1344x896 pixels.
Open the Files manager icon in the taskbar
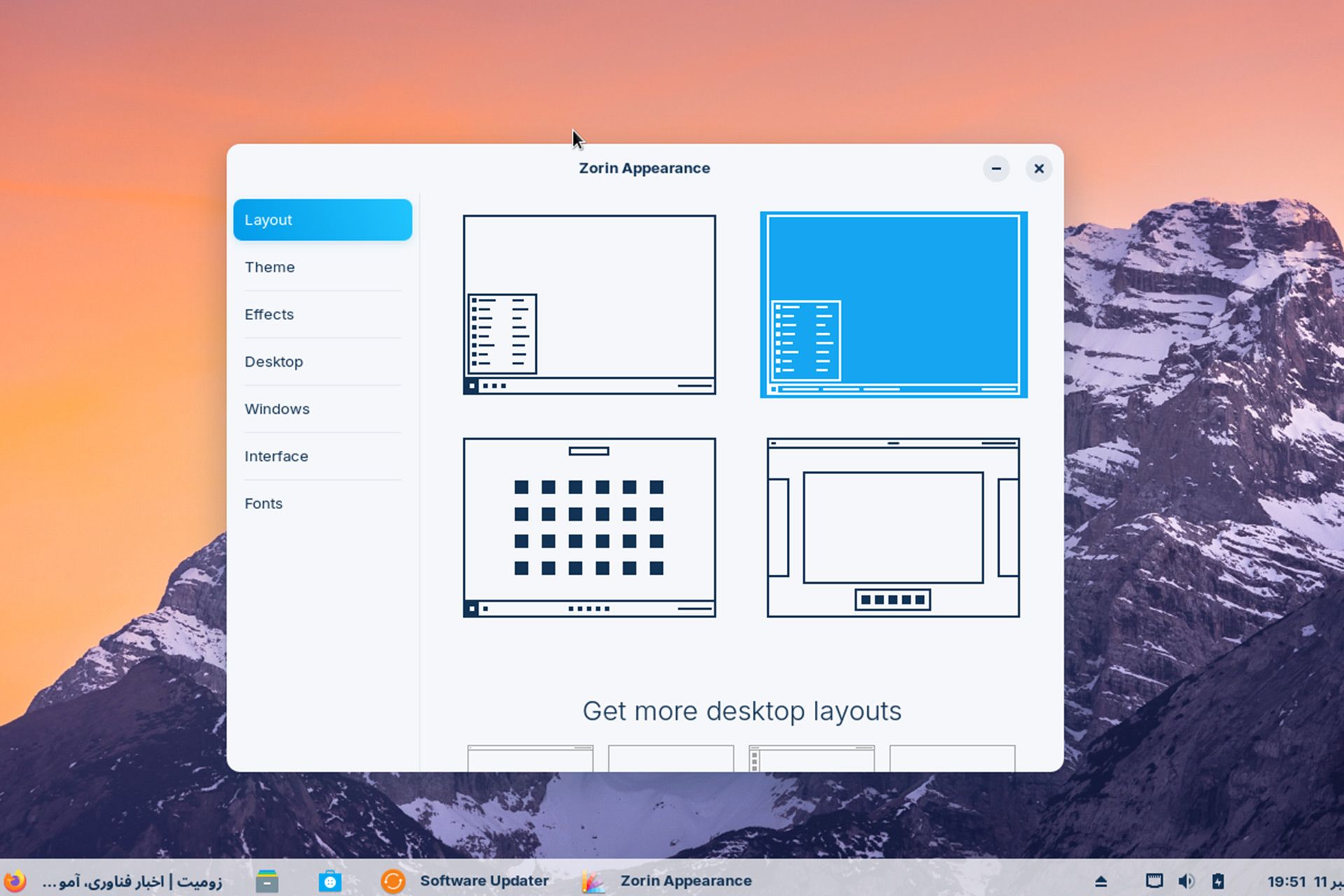[x=267, y=881]
